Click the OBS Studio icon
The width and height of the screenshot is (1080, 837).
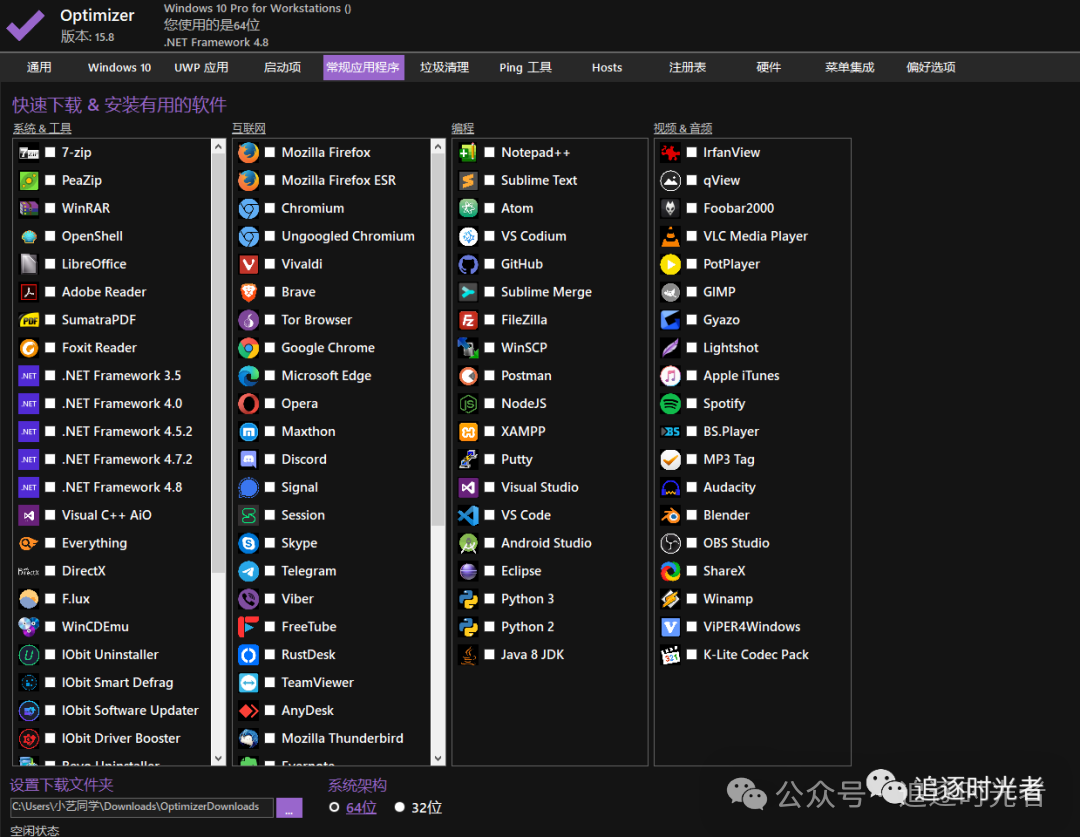click(670, 543)
